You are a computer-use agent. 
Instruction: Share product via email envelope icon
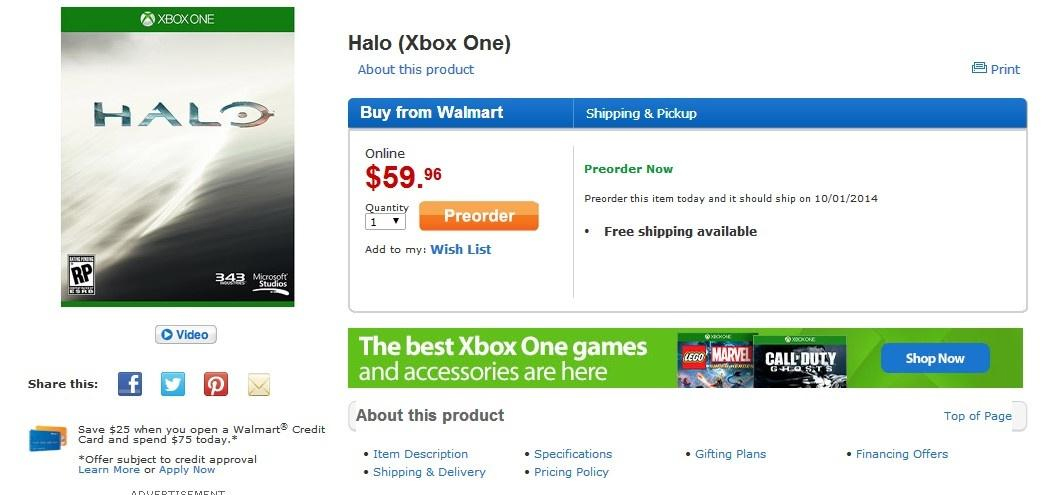click(x=259, y=384)
